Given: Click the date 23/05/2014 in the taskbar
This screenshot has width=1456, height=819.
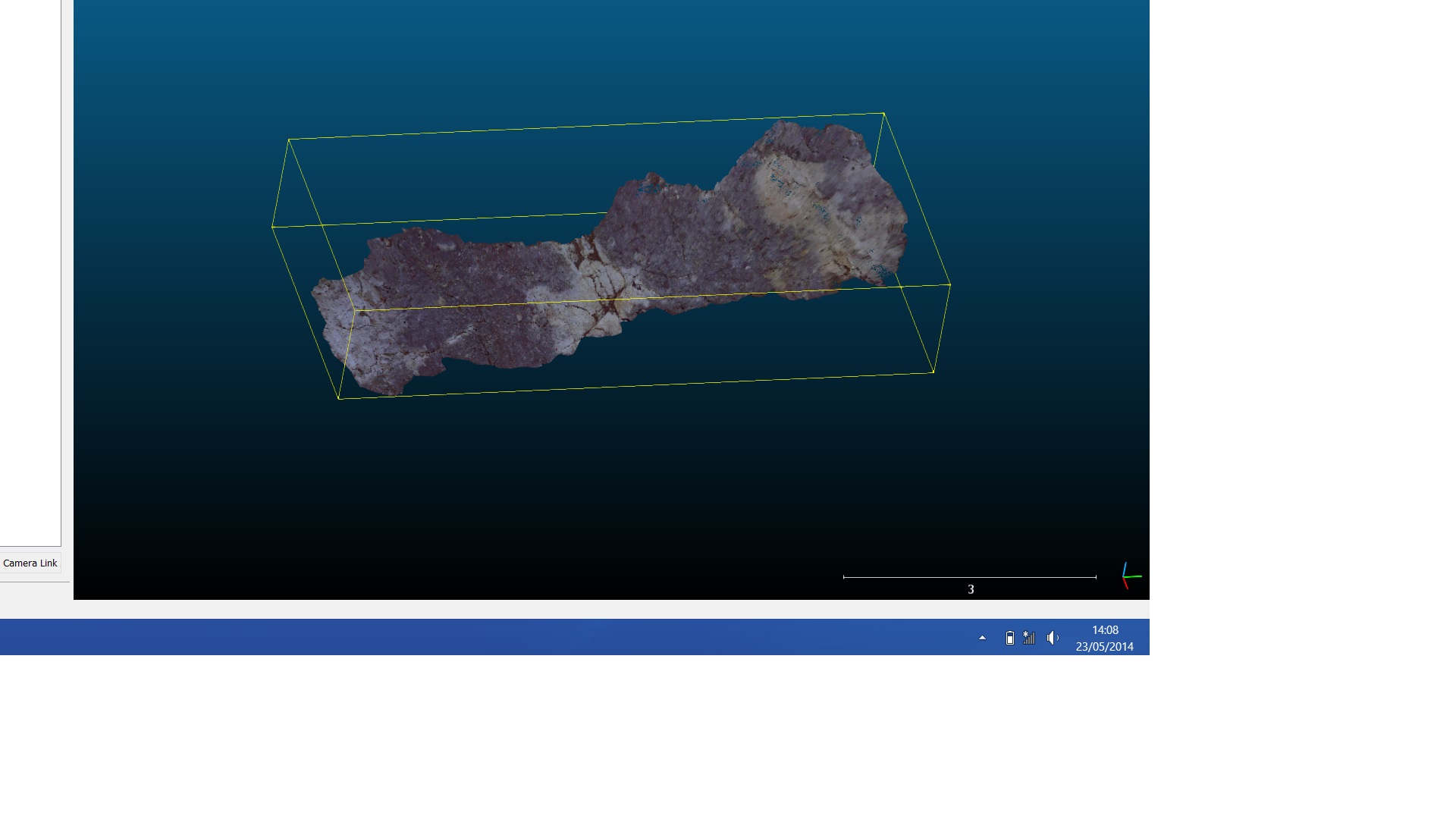Looking at the screenshot, I should (1104, 647).
